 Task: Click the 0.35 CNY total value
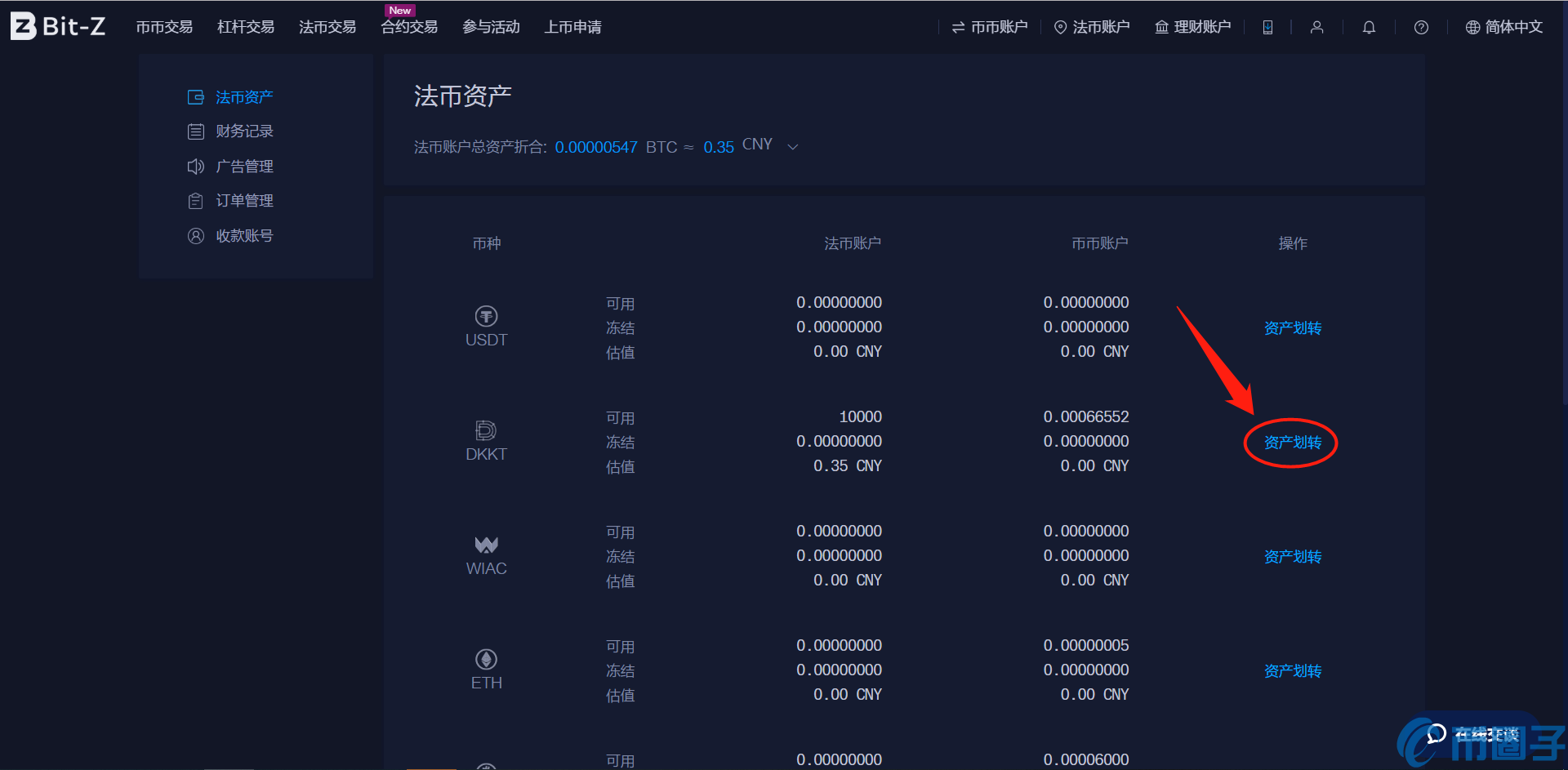click(719, 147)
